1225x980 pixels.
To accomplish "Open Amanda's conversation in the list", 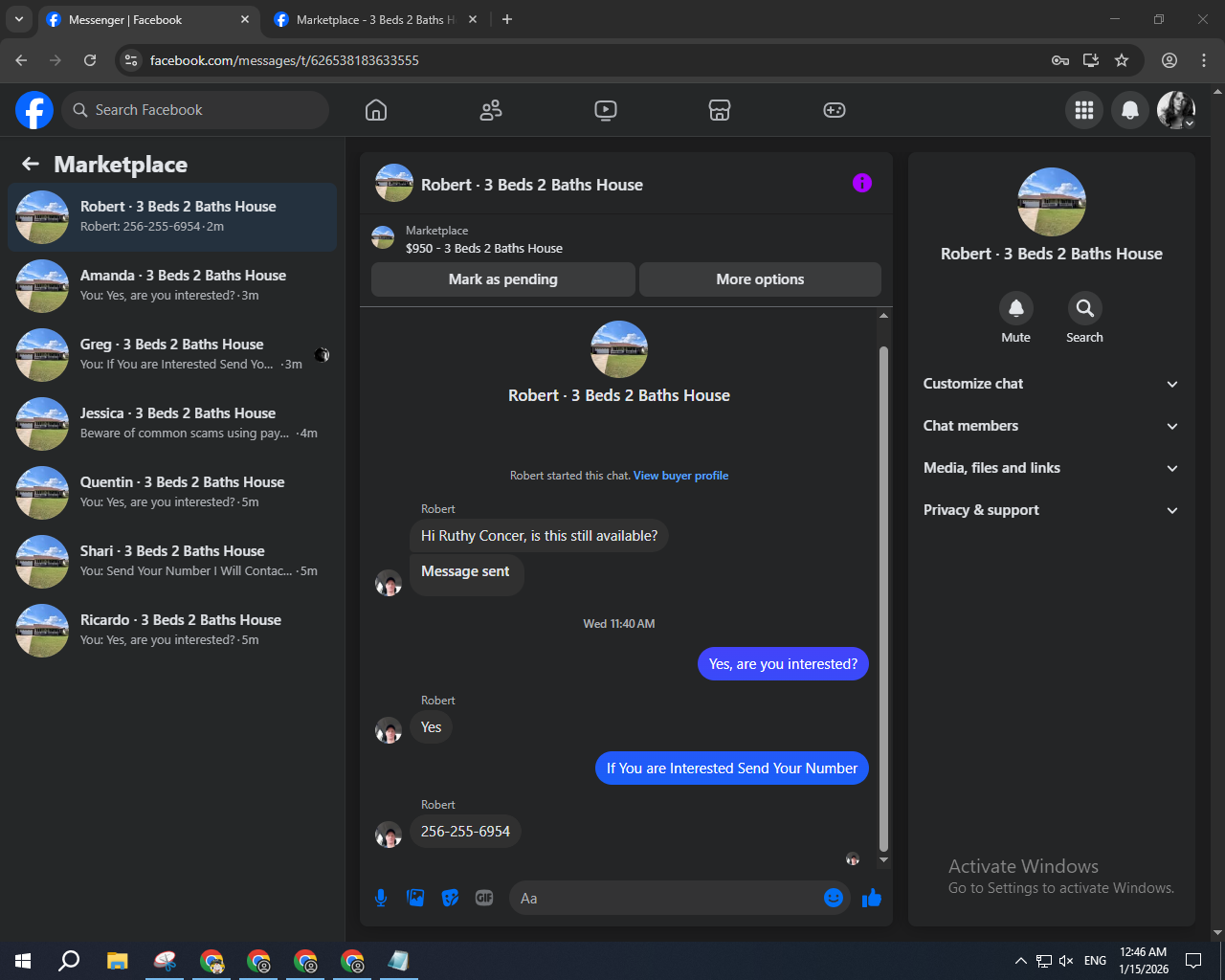I will (x=172, y=286).
